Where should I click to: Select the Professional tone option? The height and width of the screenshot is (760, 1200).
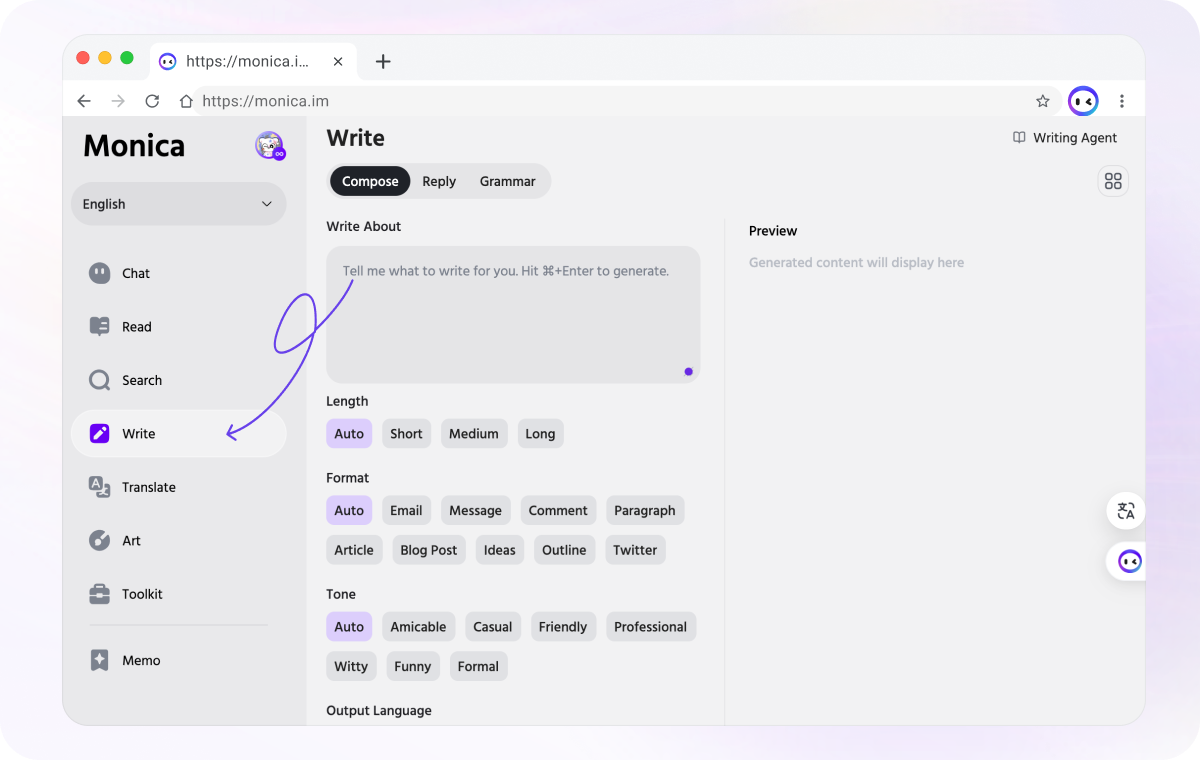(x=650, y=627)
